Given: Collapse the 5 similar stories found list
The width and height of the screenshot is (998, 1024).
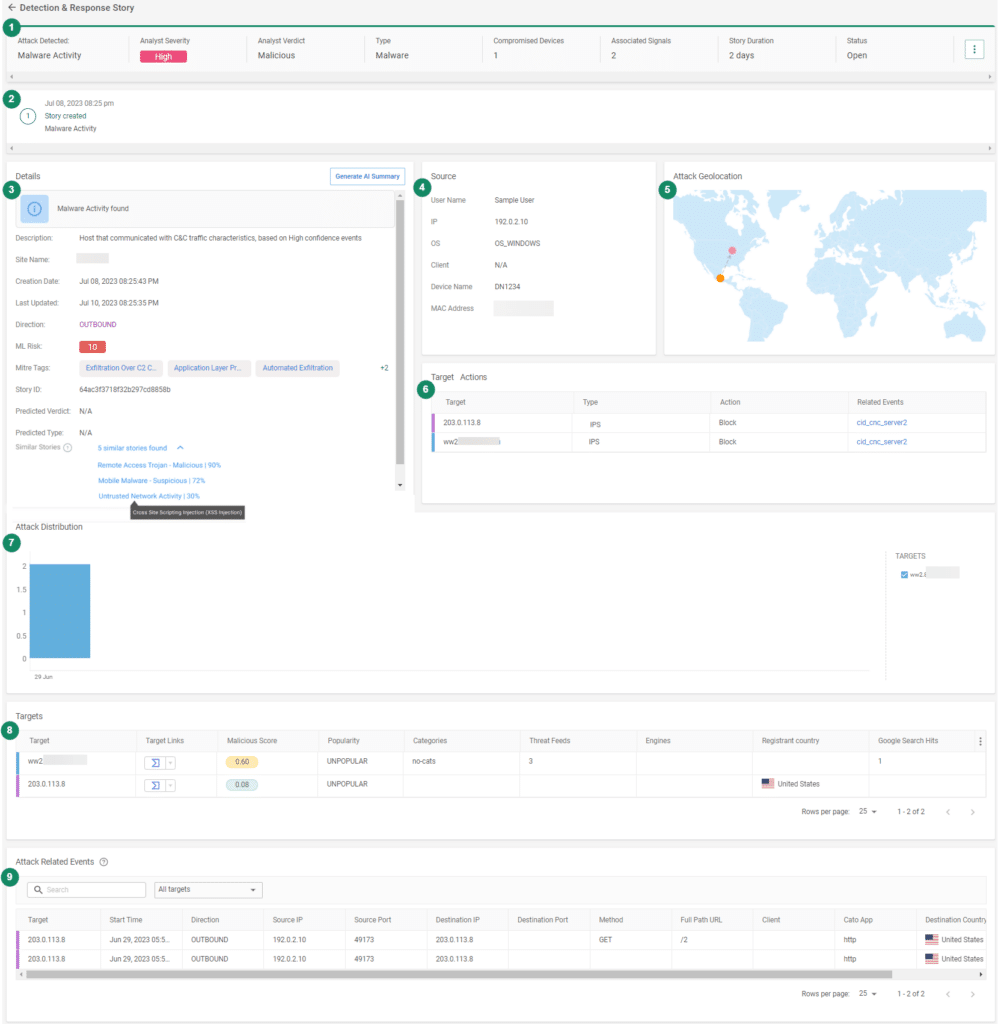Looking at the screenshot, I should point(181,447).
